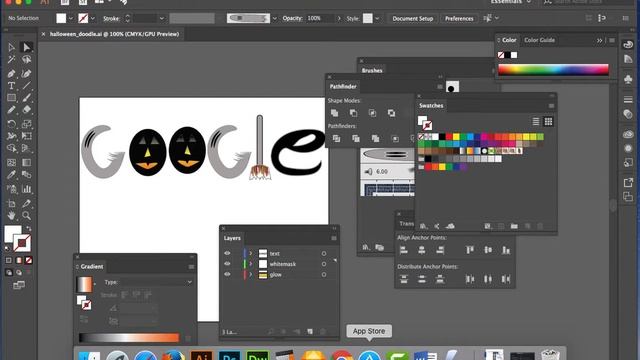Click the Opacity value field
Screen dimensions: 640x360
(320, 18)
